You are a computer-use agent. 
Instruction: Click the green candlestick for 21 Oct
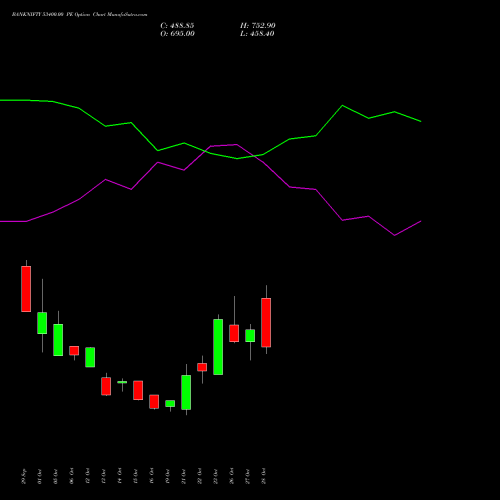pyautogui.click(x=186, y=392)
